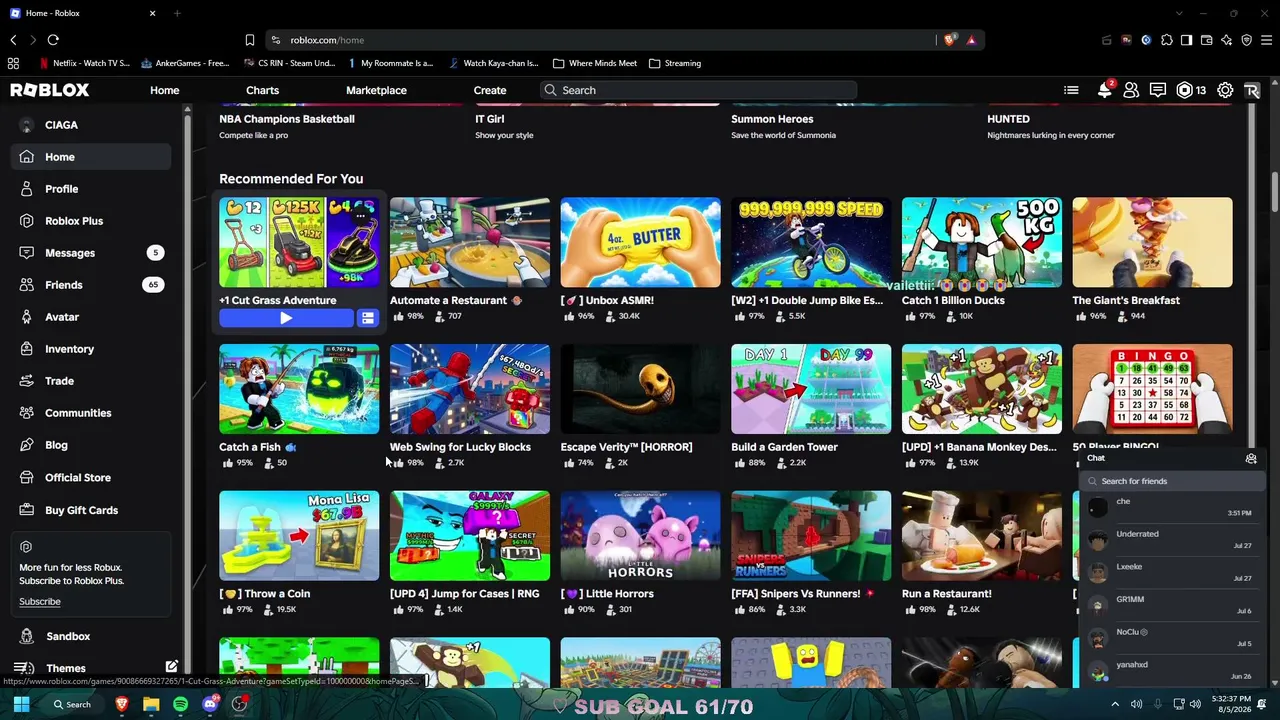This screenshot has height=720, width=1280.
Task: Open Inventory in the sidebar
Action: (x=92, y=349)
